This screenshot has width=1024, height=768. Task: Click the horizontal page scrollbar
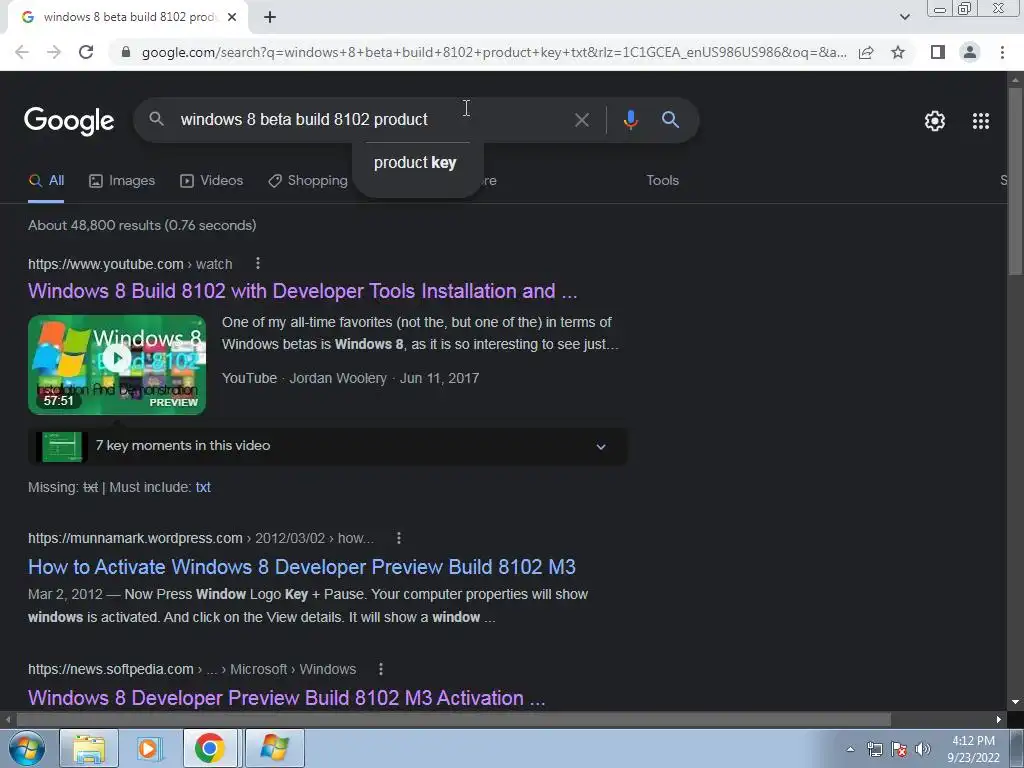point(454,720)
